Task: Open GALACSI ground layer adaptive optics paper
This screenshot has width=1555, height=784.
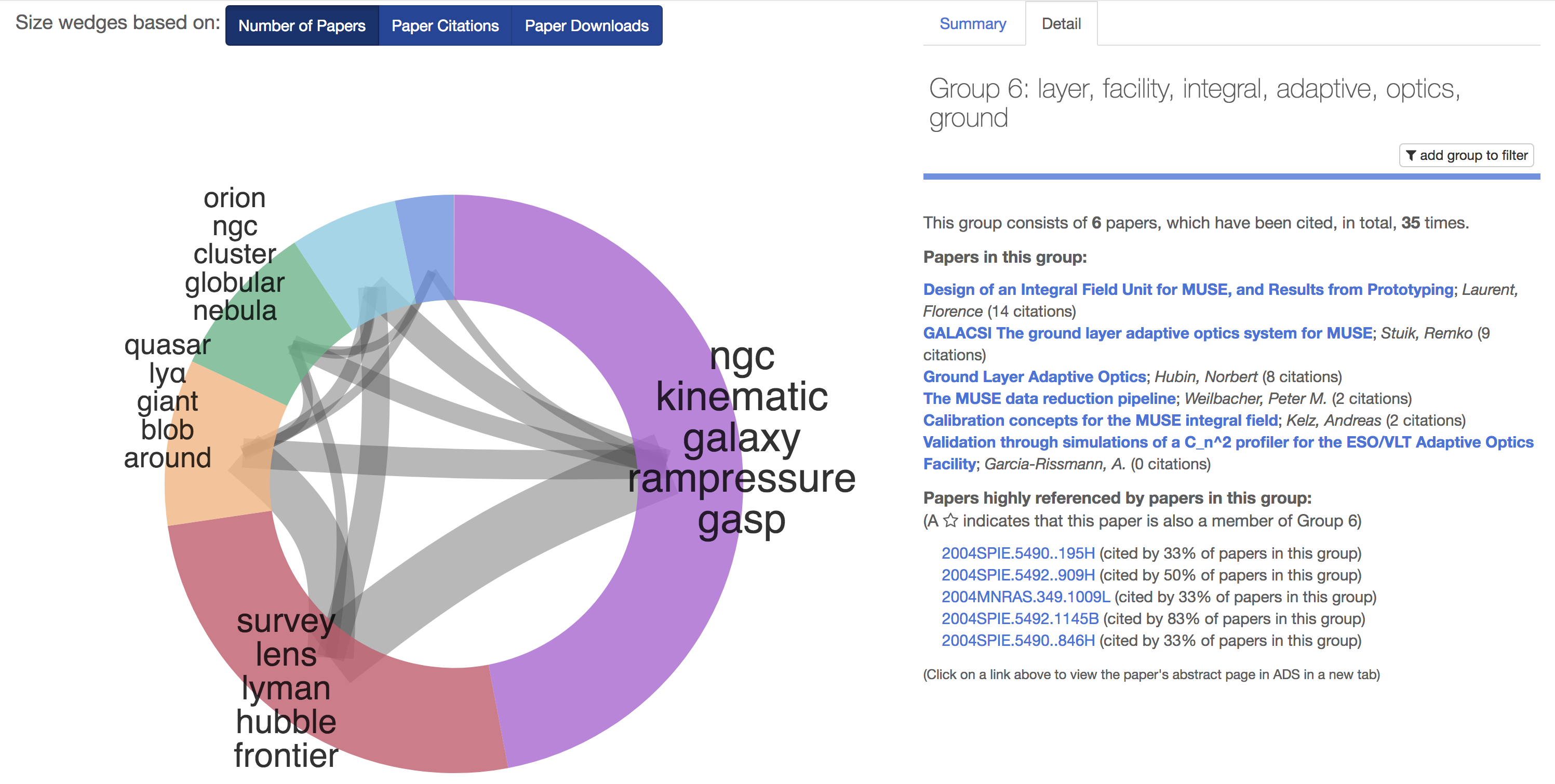Action: click(x=1147, y=333)
